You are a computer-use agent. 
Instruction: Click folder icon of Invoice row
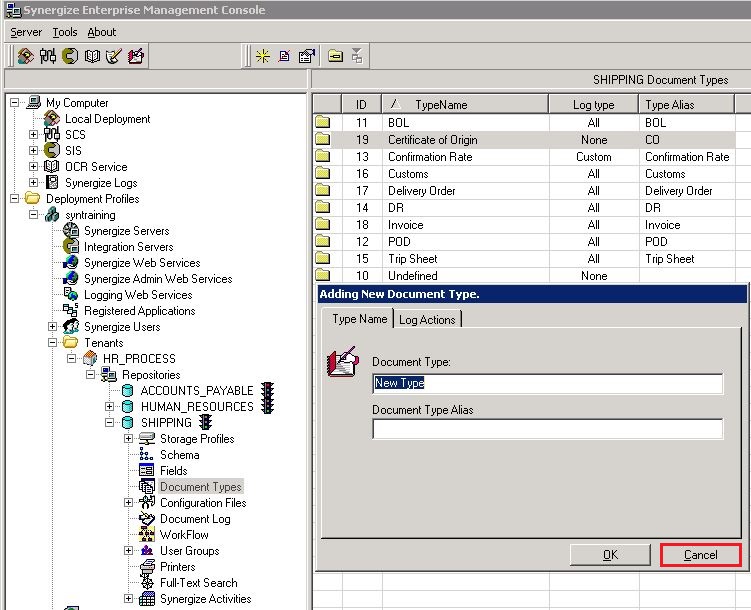[x=323, y=224]
